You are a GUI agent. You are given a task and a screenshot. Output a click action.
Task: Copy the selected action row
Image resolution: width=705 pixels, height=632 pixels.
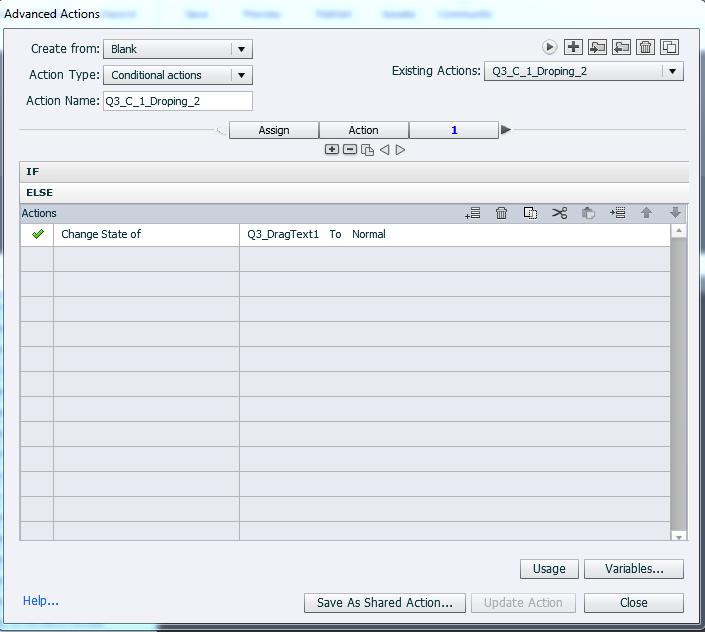[x=531, y=213]
